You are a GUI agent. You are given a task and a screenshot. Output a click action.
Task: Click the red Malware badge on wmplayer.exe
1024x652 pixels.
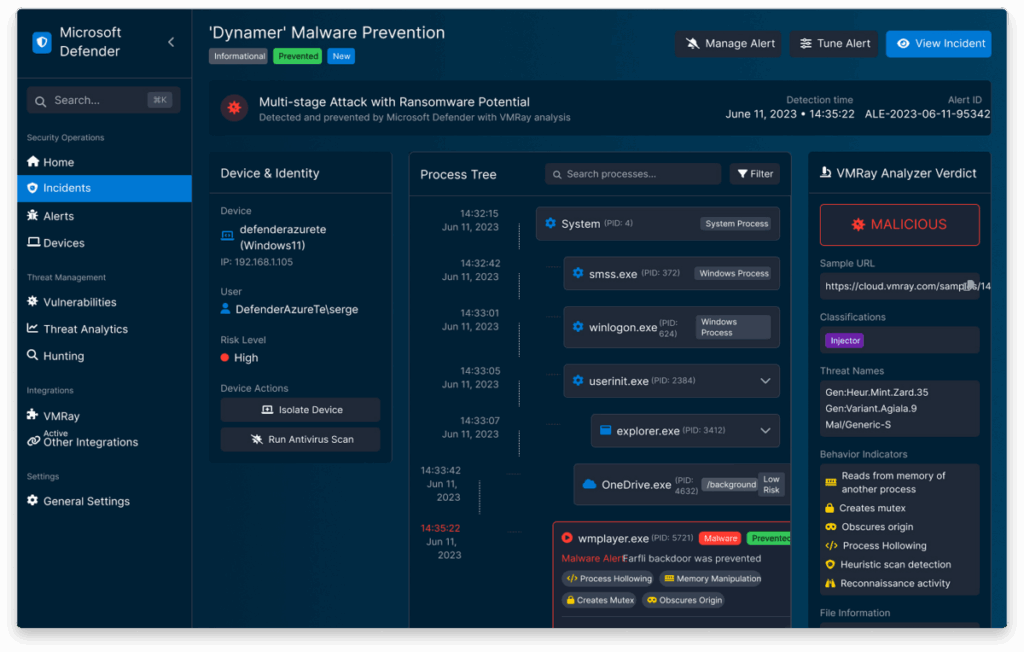coord(720,538)
